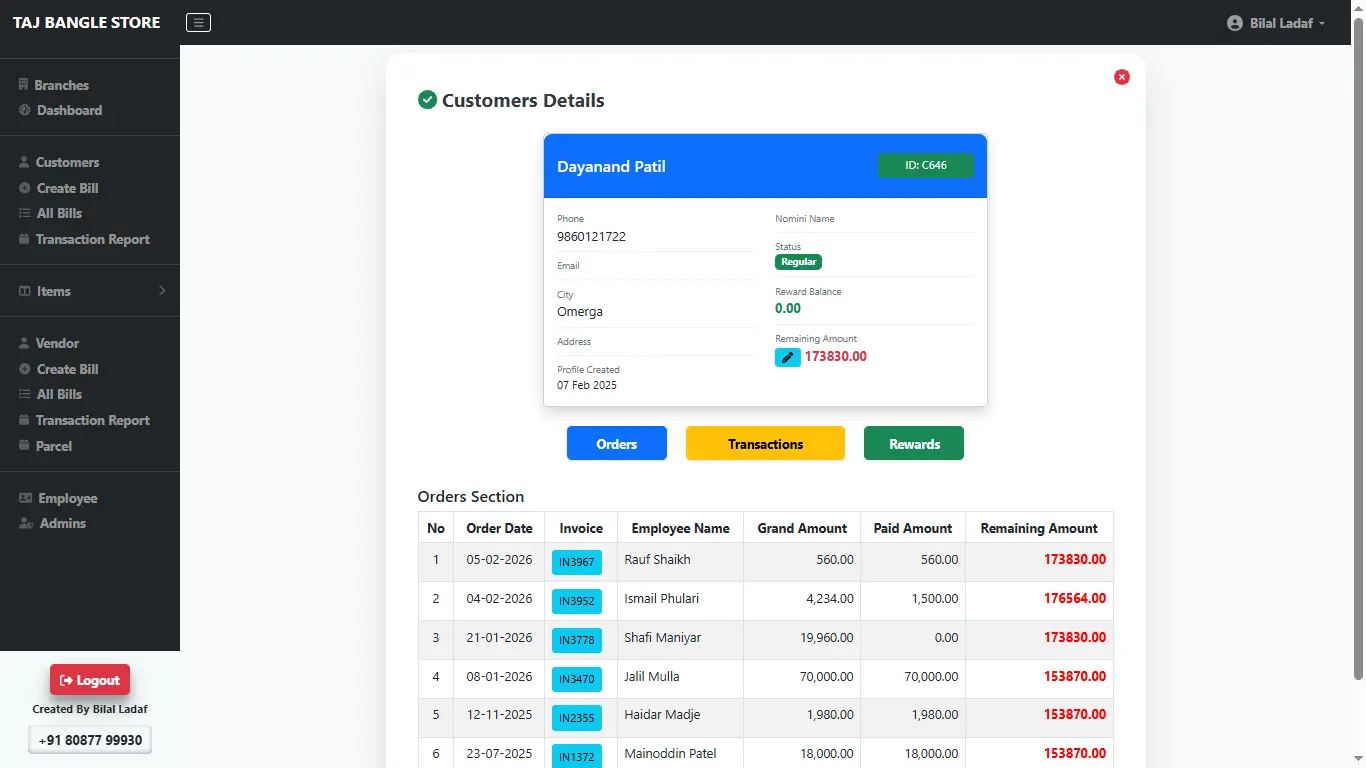Open the Customers section icon in sidebar
This screenshot has height=768, width=1366.
click(x=23, y=162)
